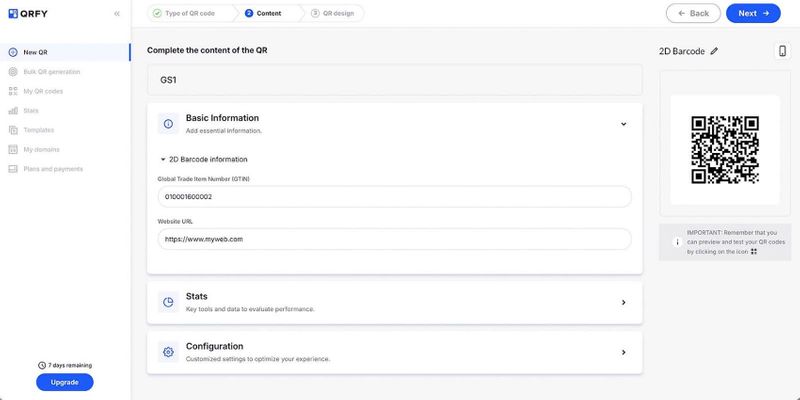Click the clock icon by 7 days remaining

tap(42, 365)
